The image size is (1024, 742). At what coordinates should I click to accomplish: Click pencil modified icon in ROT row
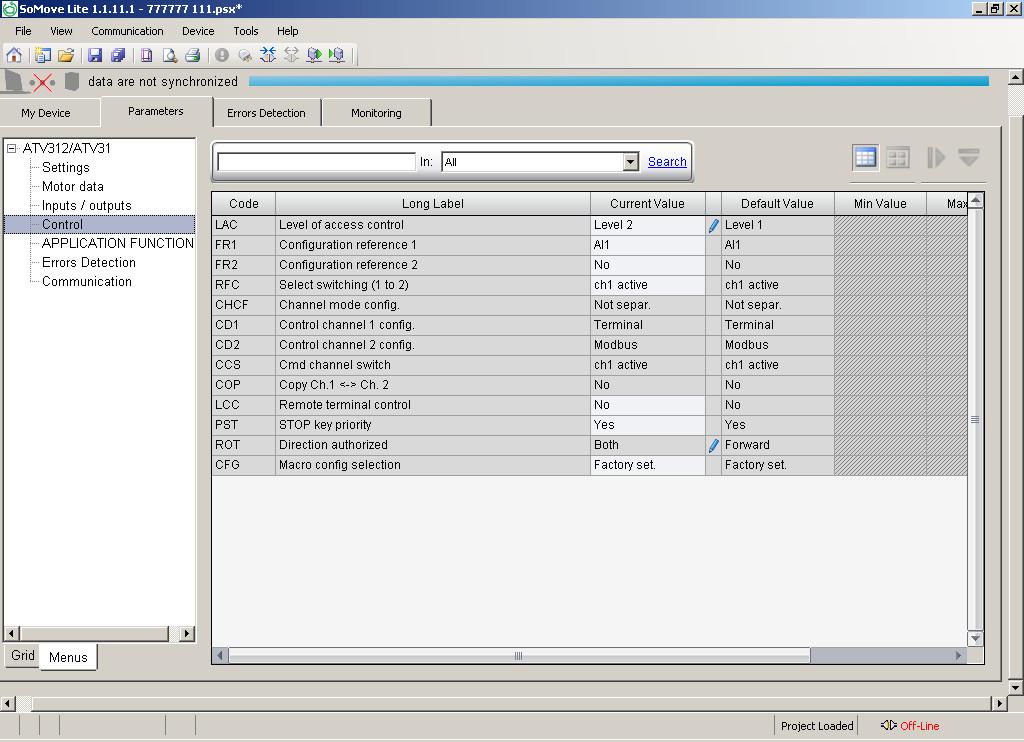(x=713, y=445)
